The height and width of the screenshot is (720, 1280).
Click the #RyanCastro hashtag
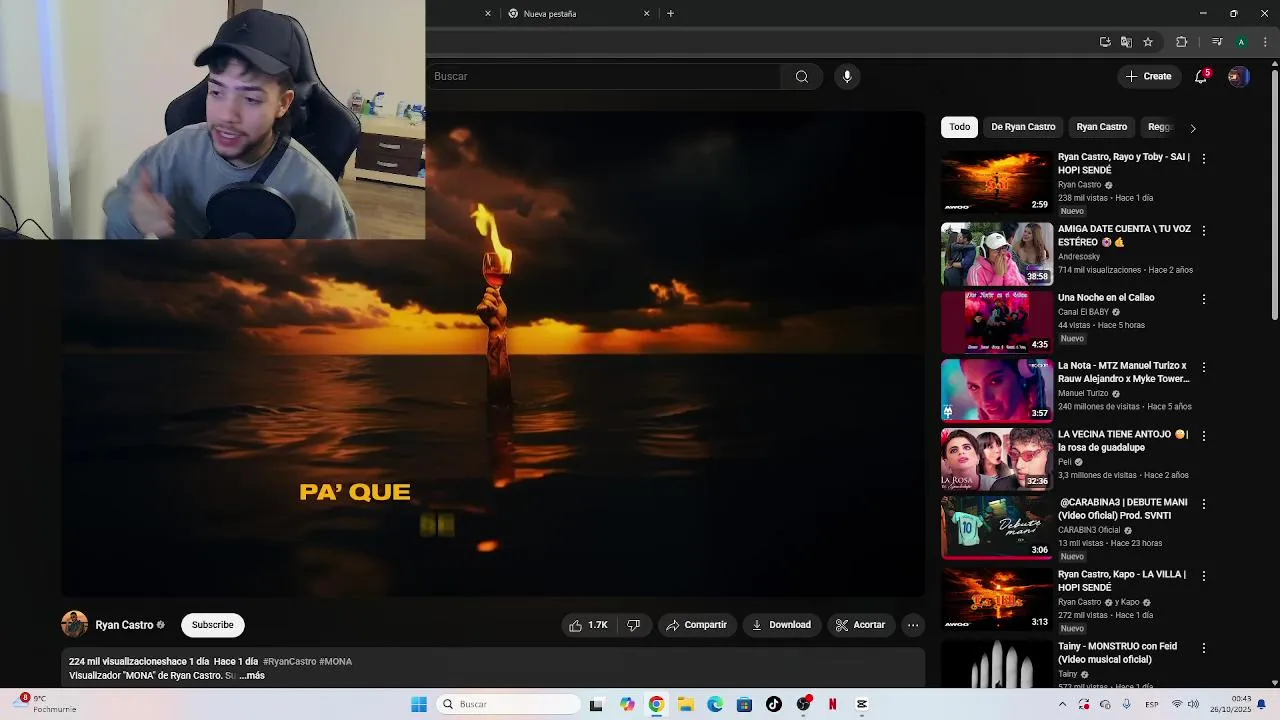click(x=289, y=662)
